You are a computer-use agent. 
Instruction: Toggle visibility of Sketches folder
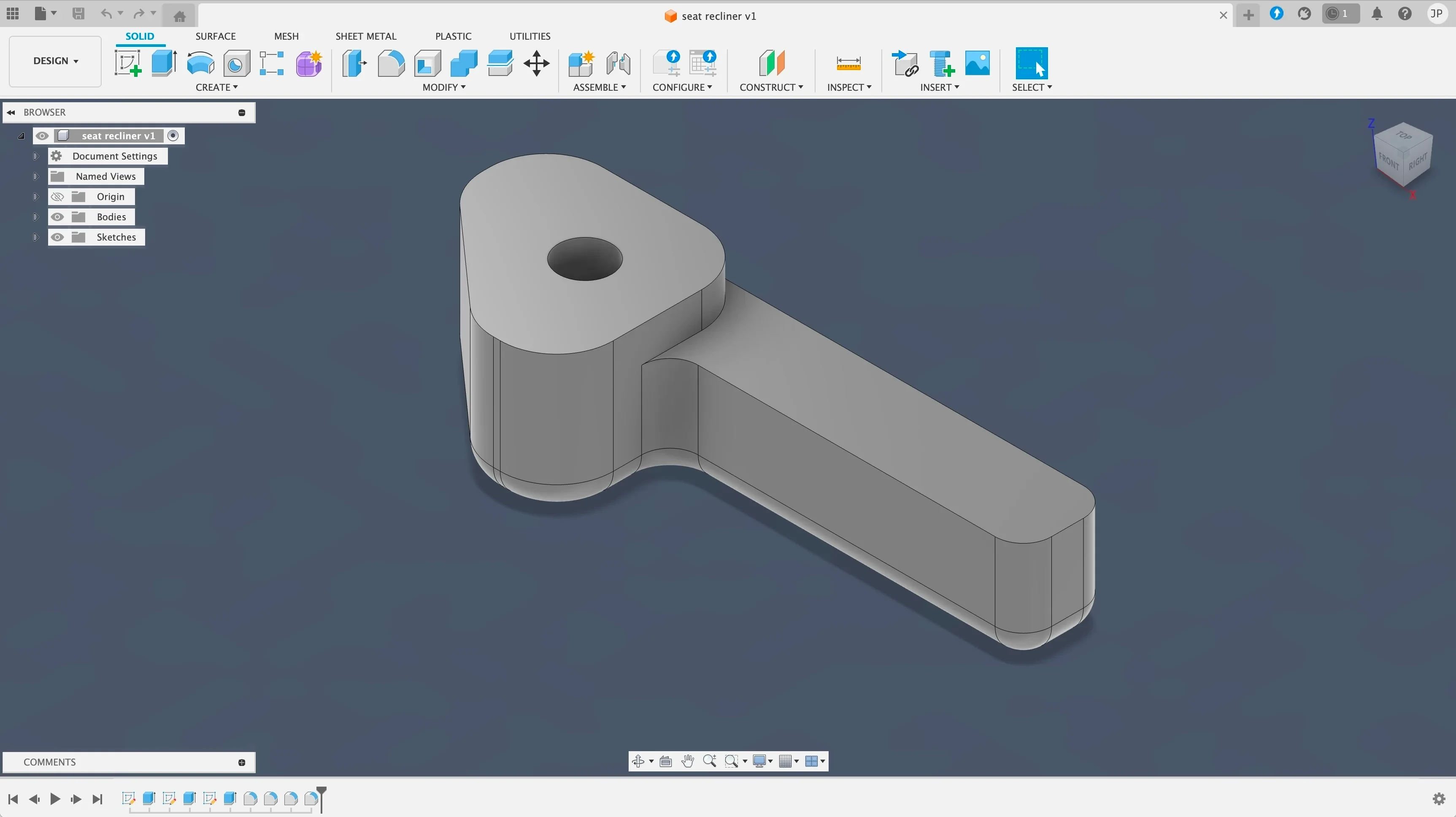(57, 238)
